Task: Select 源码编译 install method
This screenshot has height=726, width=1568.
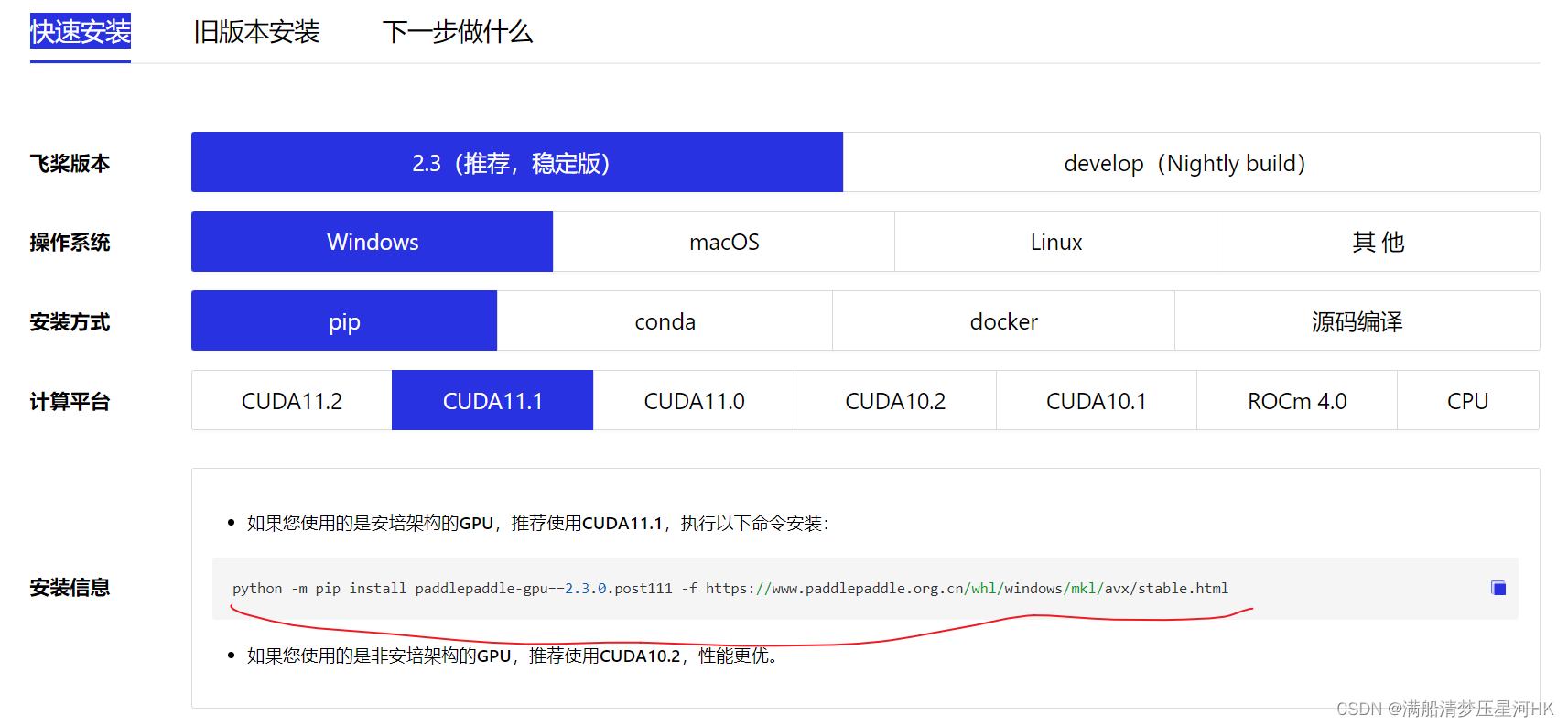Action: pos(1357,321)
